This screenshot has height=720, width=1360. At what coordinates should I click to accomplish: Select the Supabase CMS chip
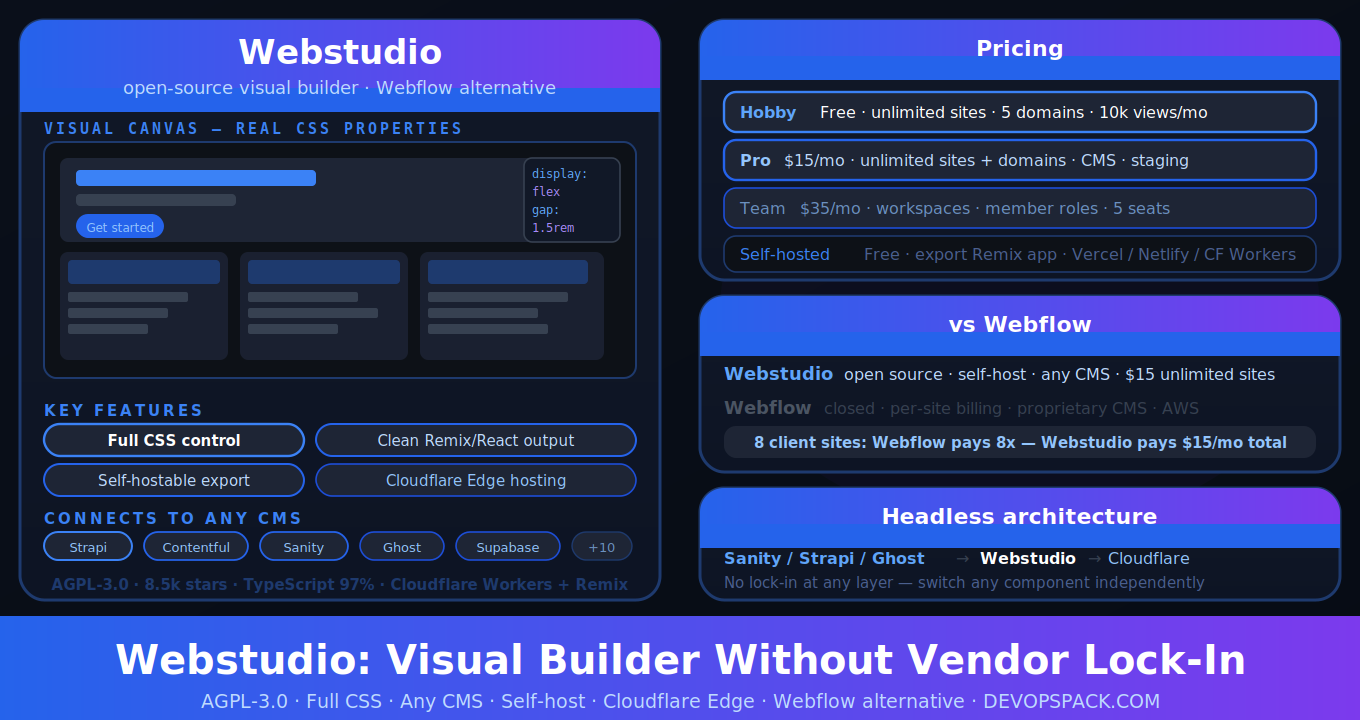[508, 547]
